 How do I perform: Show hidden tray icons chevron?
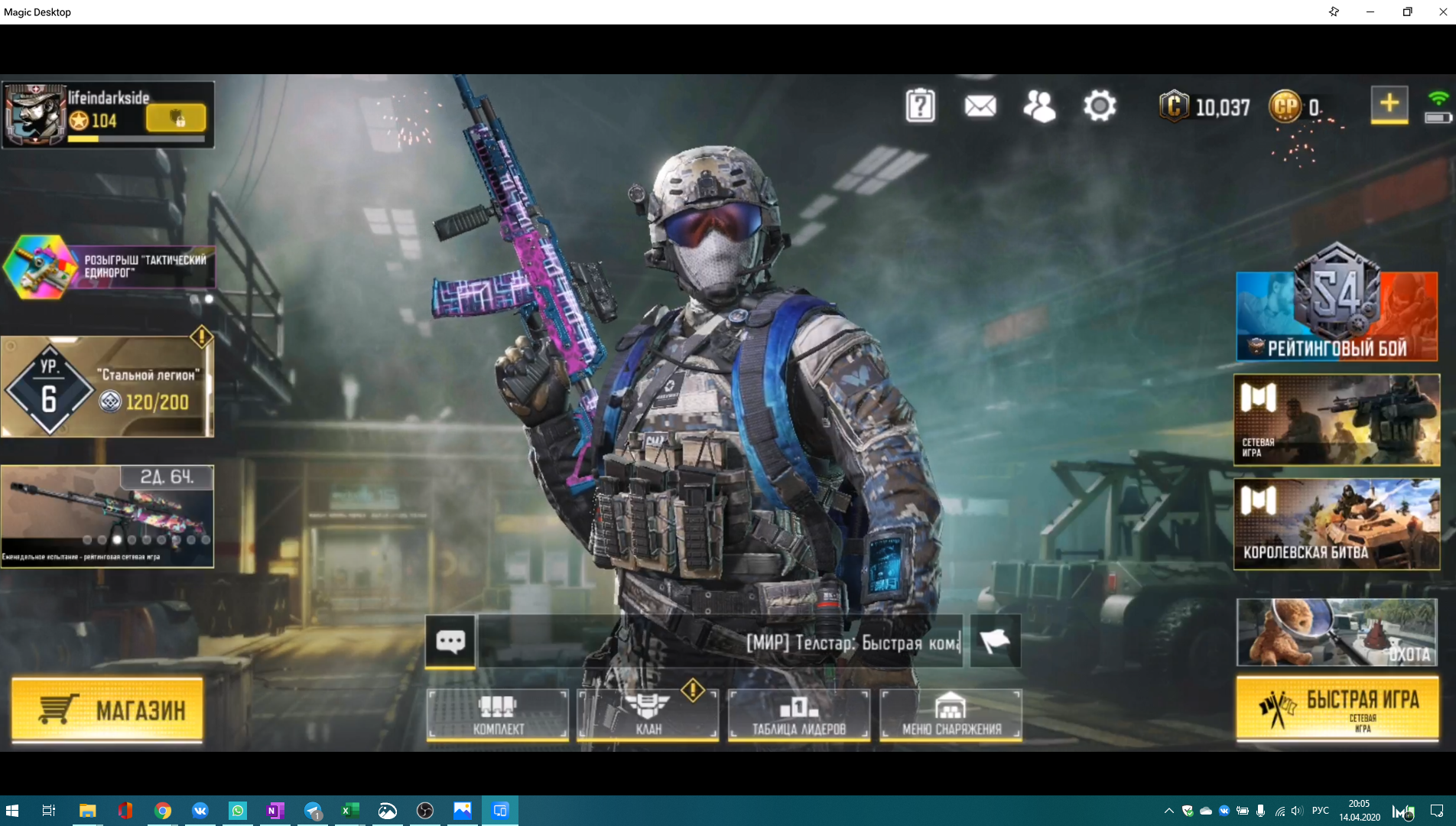point(1168,811)
